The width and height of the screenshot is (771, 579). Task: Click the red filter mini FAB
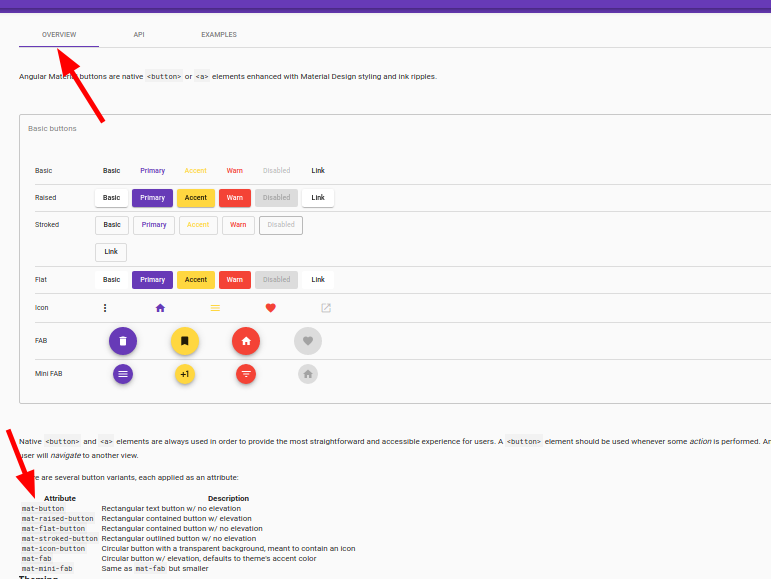[246, 374]
